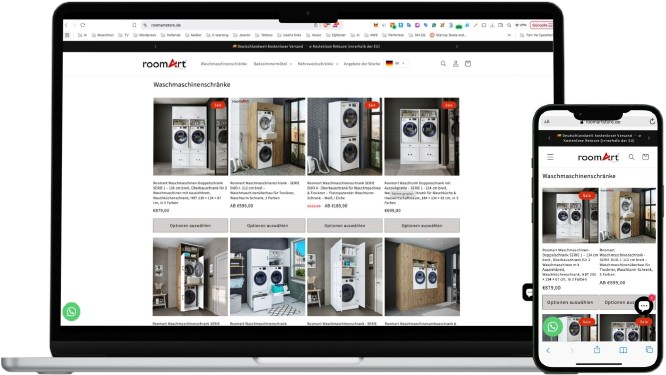Open the apps grid icon in the bookmarks bar
The width and height of the screenshot is (666, 375).
coord(67,35)
